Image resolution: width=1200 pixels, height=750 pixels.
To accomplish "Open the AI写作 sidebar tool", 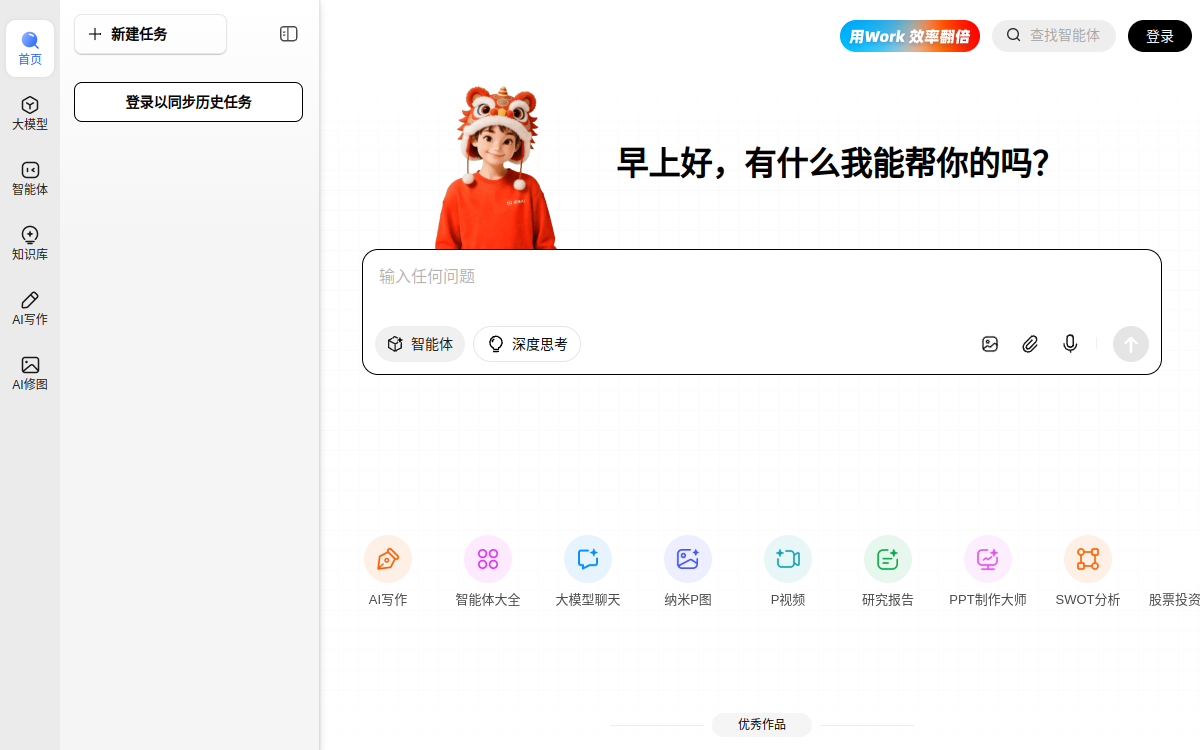I will click(x=30, y=309).
